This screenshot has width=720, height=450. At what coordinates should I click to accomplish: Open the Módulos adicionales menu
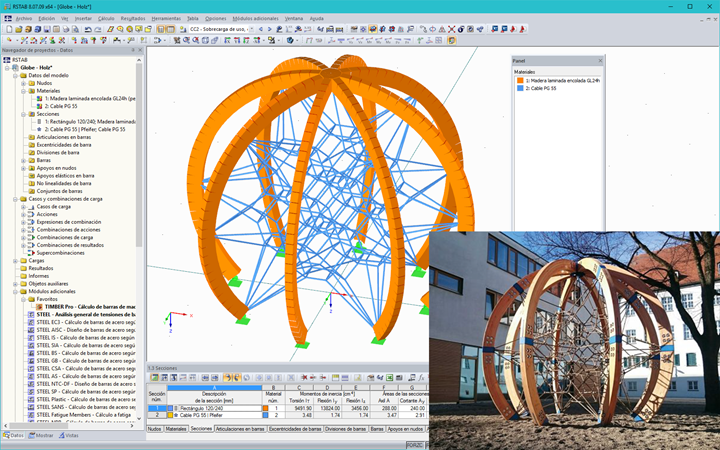255,19
